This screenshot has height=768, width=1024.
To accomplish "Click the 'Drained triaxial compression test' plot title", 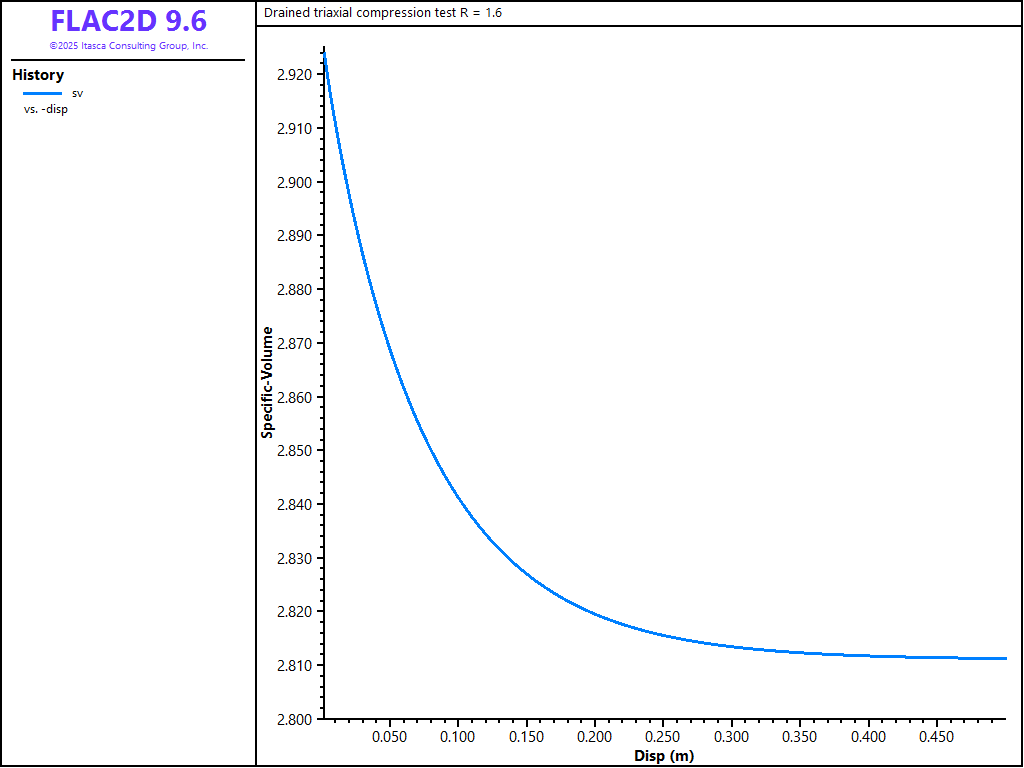I will 382,13.
